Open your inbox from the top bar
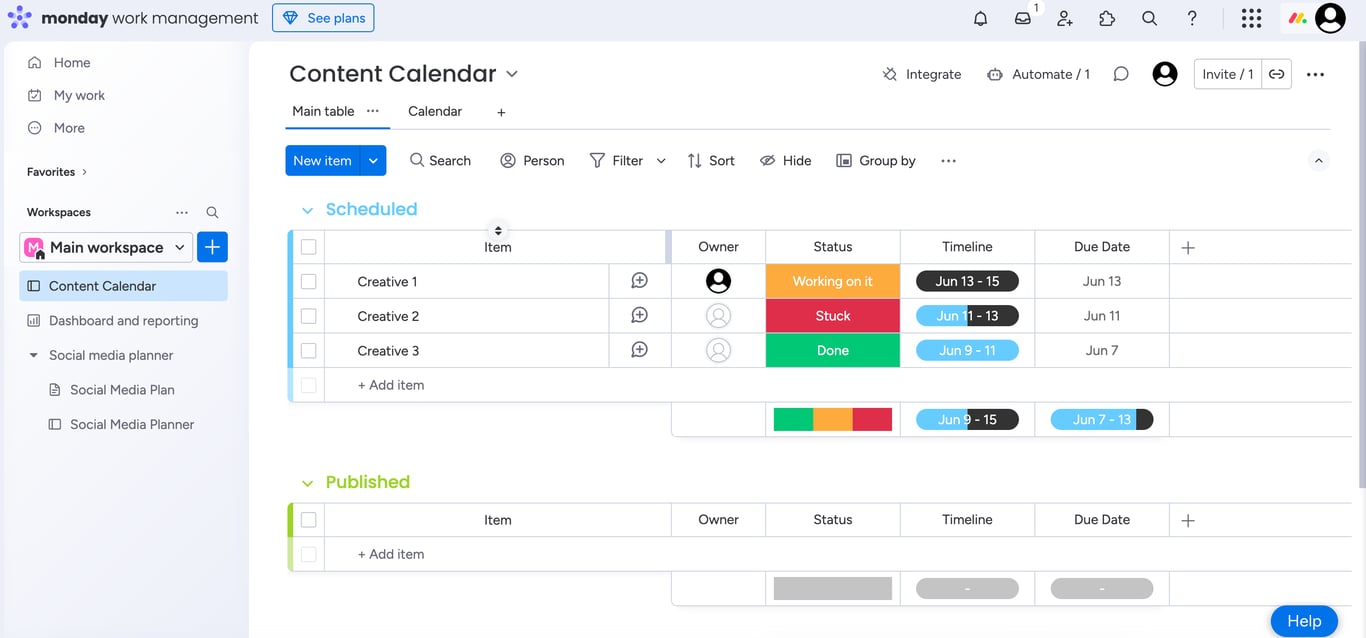 point(1022,18)
